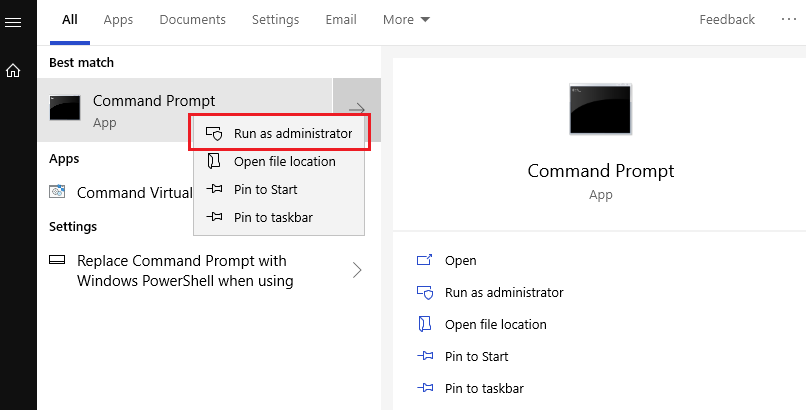The image size is (806, 410).
Task: Choose Open file location in context menu
Action: [x=283, y=161]
